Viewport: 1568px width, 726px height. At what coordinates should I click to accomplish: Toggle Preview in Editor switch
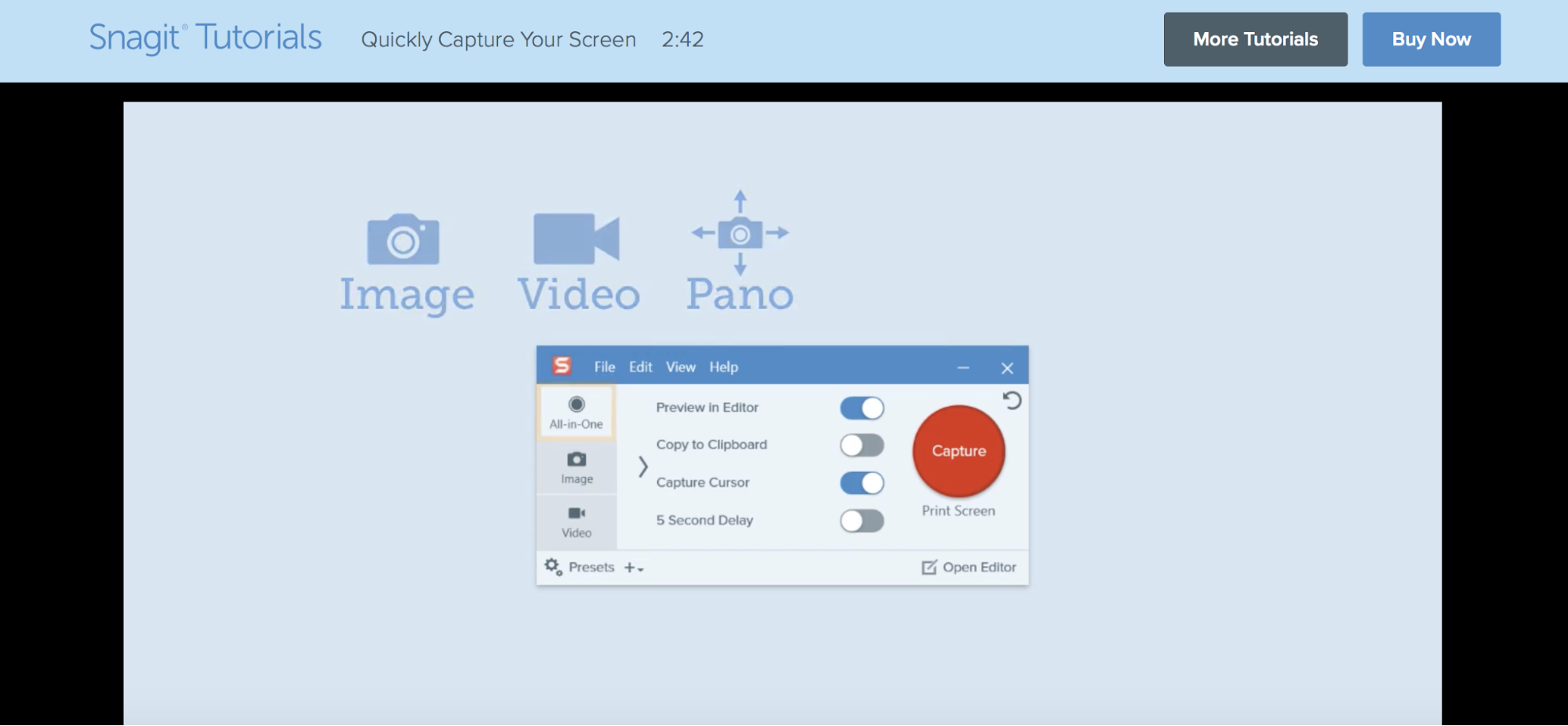click(x=862, y=408)
